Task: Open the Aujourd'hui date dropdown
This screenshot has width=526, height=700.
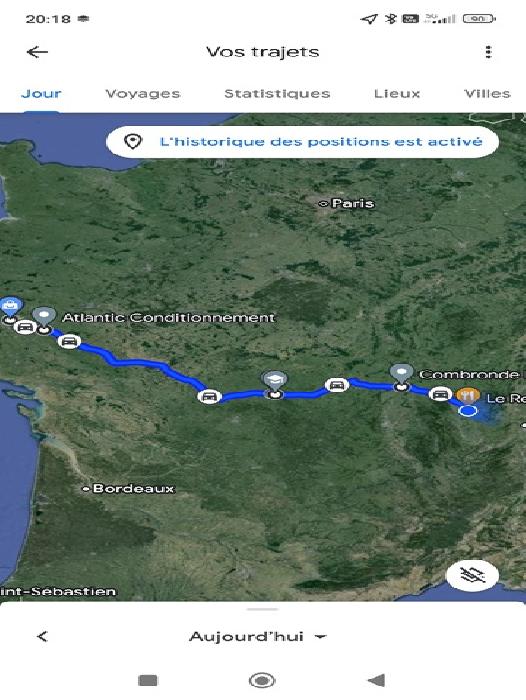Action: (x=258, y=637)
